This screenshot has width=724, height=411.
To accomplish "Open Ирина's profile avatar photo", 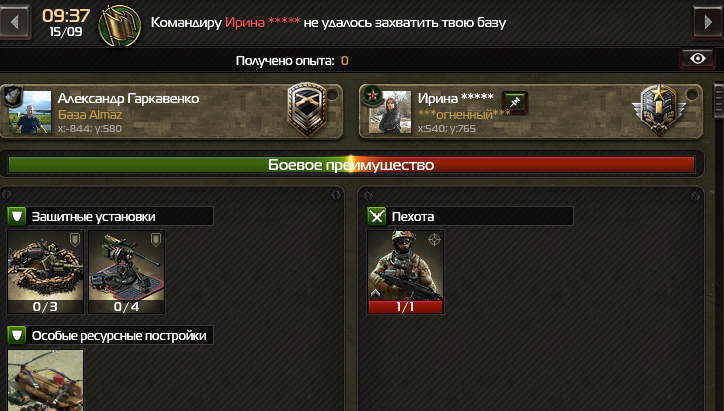I will tap(390, 112).
